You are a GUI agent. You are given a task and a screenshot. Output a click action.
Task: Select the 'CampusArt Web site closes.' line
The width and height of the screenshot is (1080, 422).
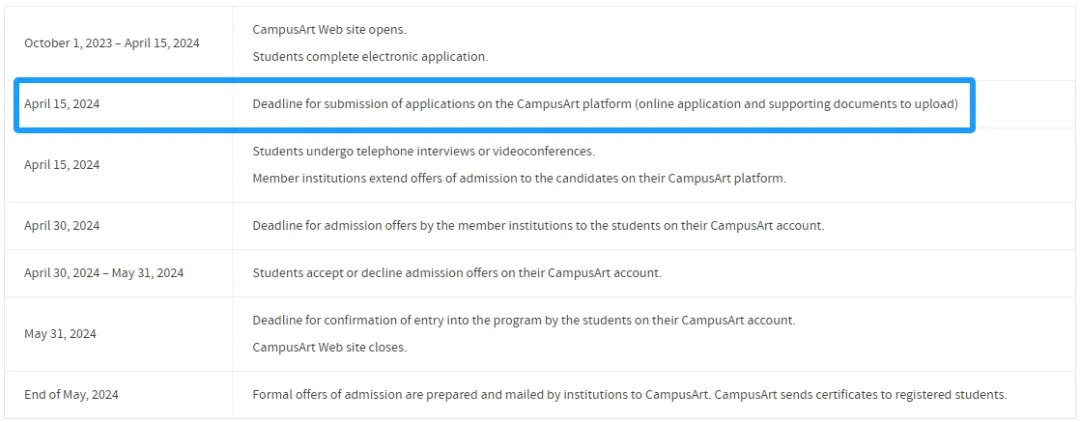coord(330,347)
